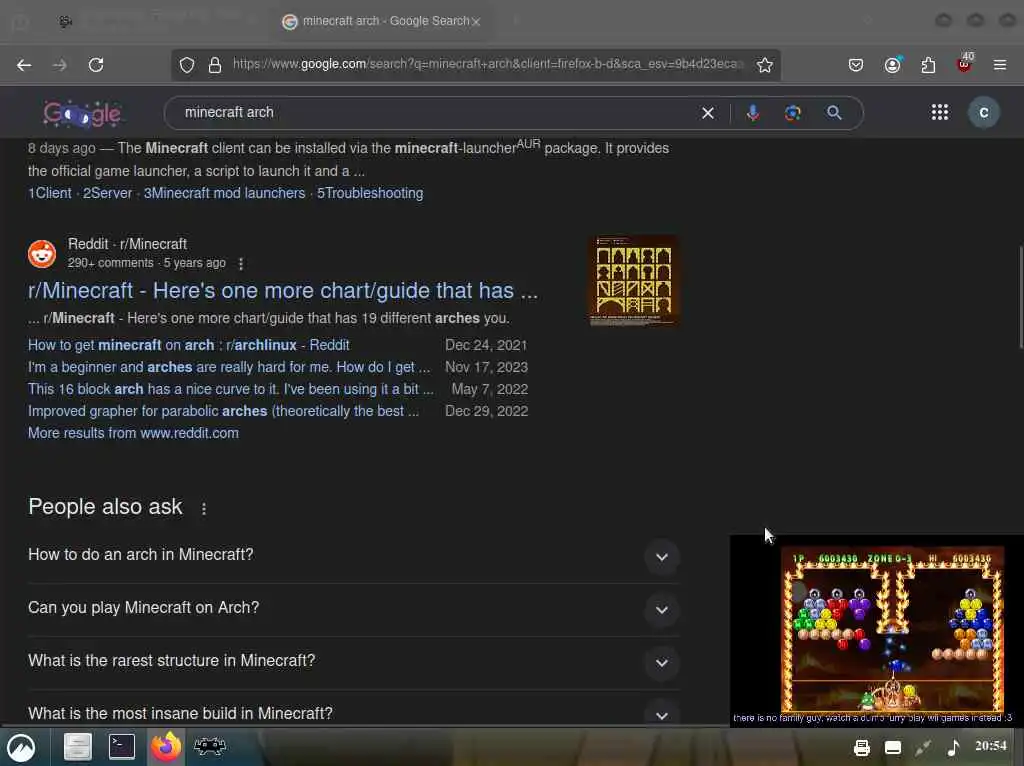
Task: Click the page vertical scrollbar
Action: [x=1020, y=297]
